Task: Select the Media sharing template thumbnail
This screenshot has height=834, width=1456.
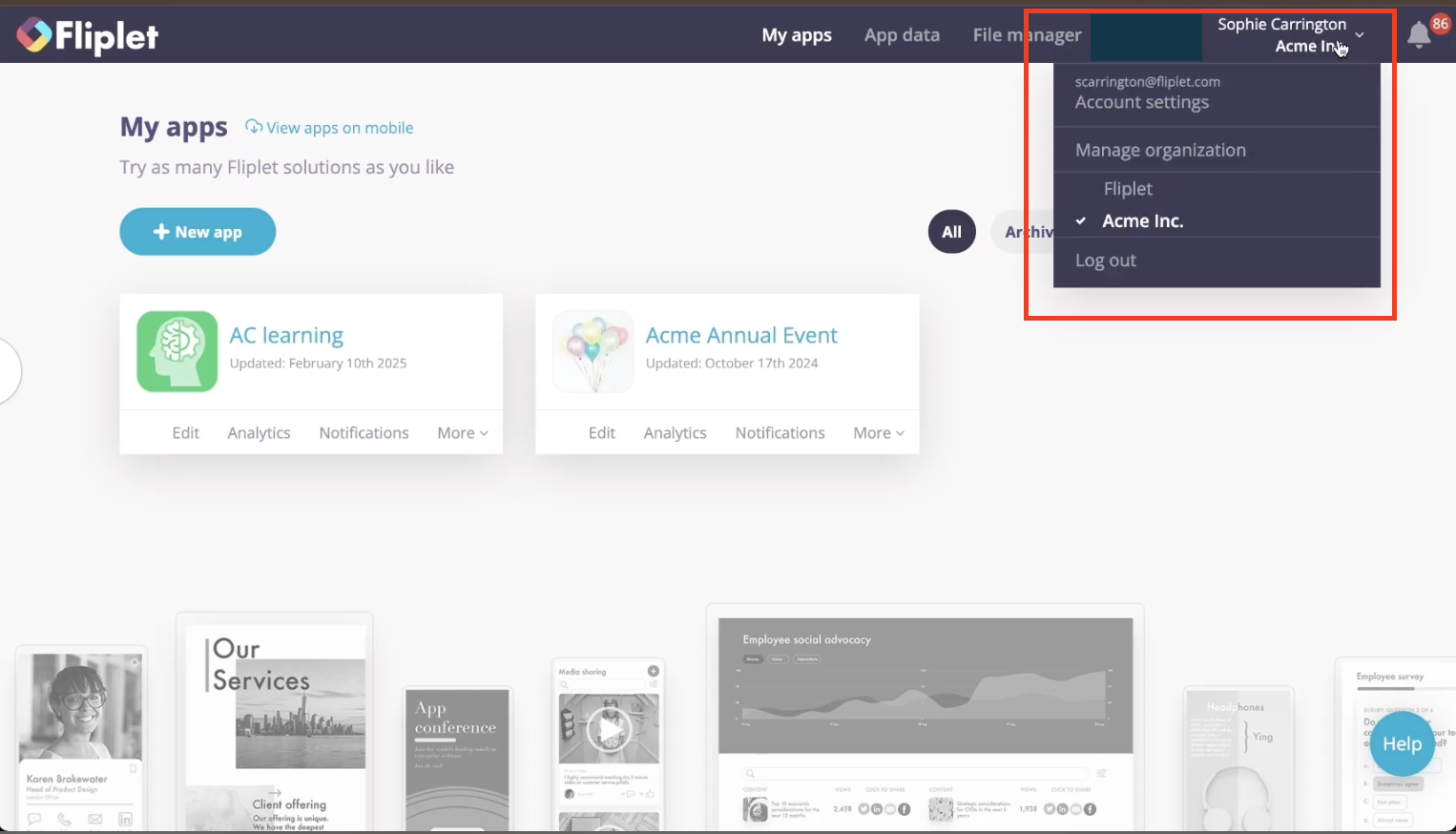Action: [x=609, y=744]
